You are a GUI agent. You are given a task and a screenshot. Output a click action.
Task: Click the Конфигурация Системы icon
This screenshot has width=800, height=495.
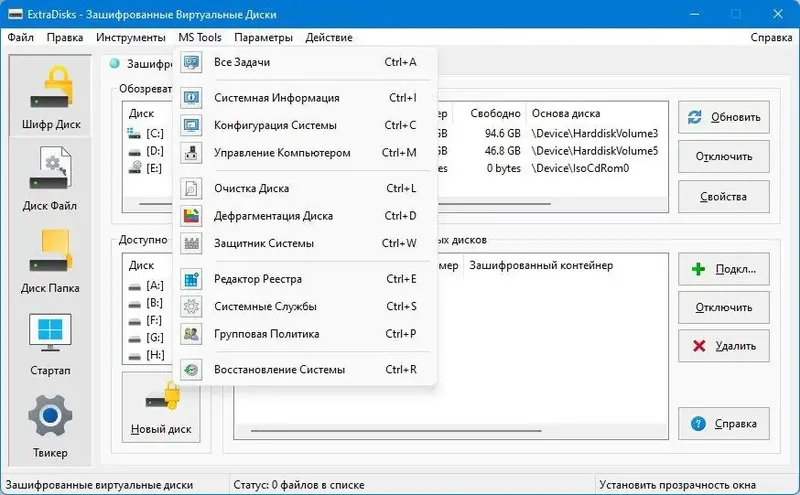click(x=191, y=125)
